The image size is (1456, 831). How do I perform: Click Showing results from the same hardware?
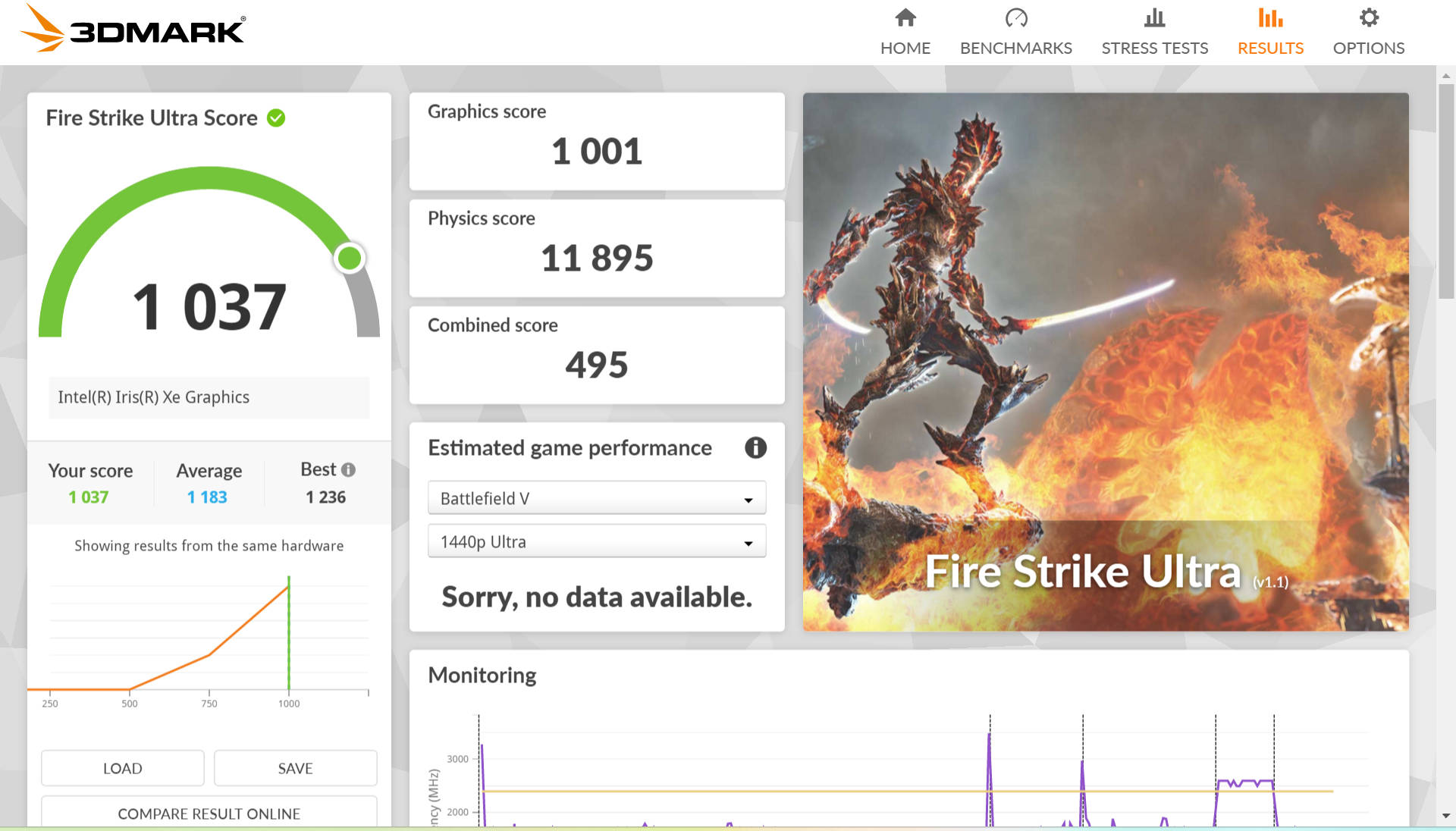tap(209, 546)
